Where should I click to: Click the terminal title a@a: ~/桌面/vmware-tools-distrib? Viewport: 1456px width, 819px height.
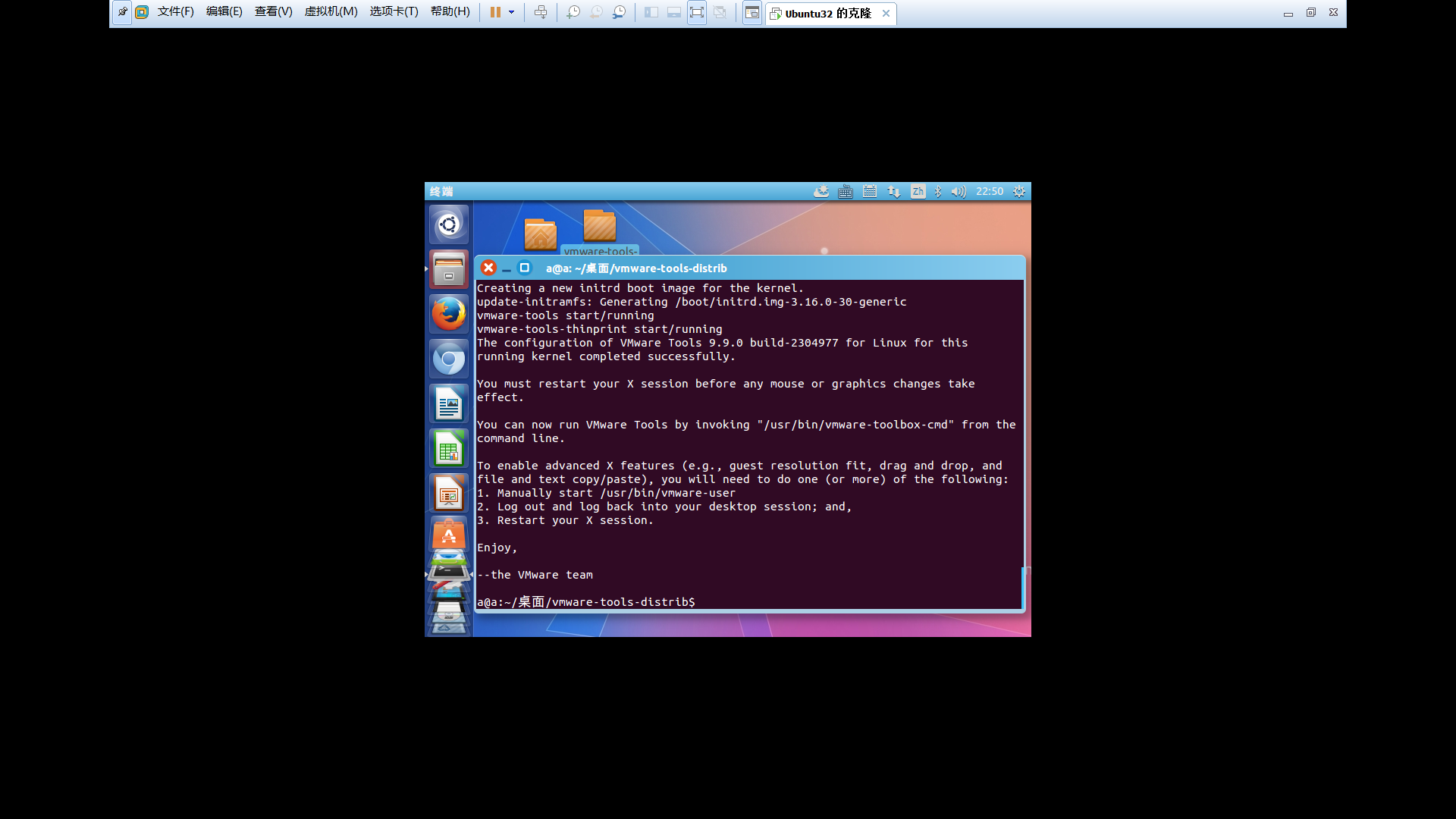tap(636, 268)
